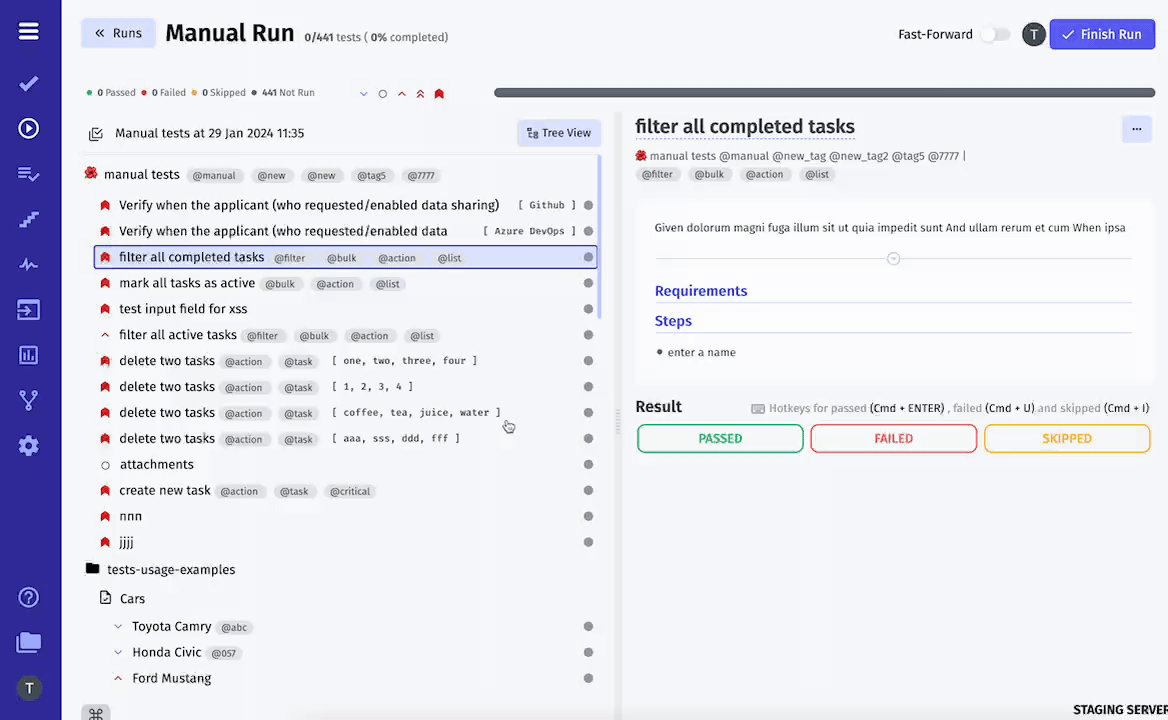Filter by normal priority circle icon
Image resolution: width=1168 pixels, height=720 pixels.
click(383, 94)
